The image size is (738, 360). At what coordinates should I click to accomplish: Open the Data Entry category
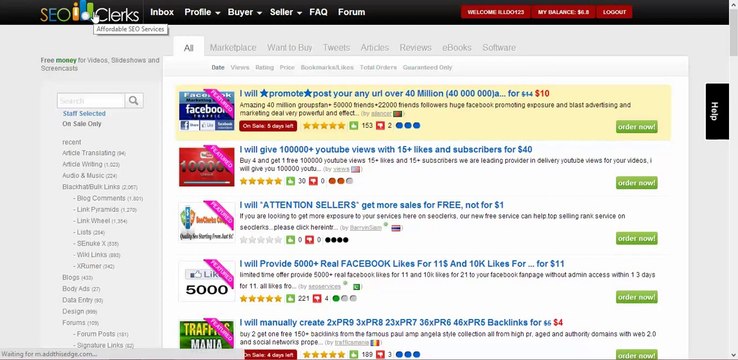pos(82,300)
